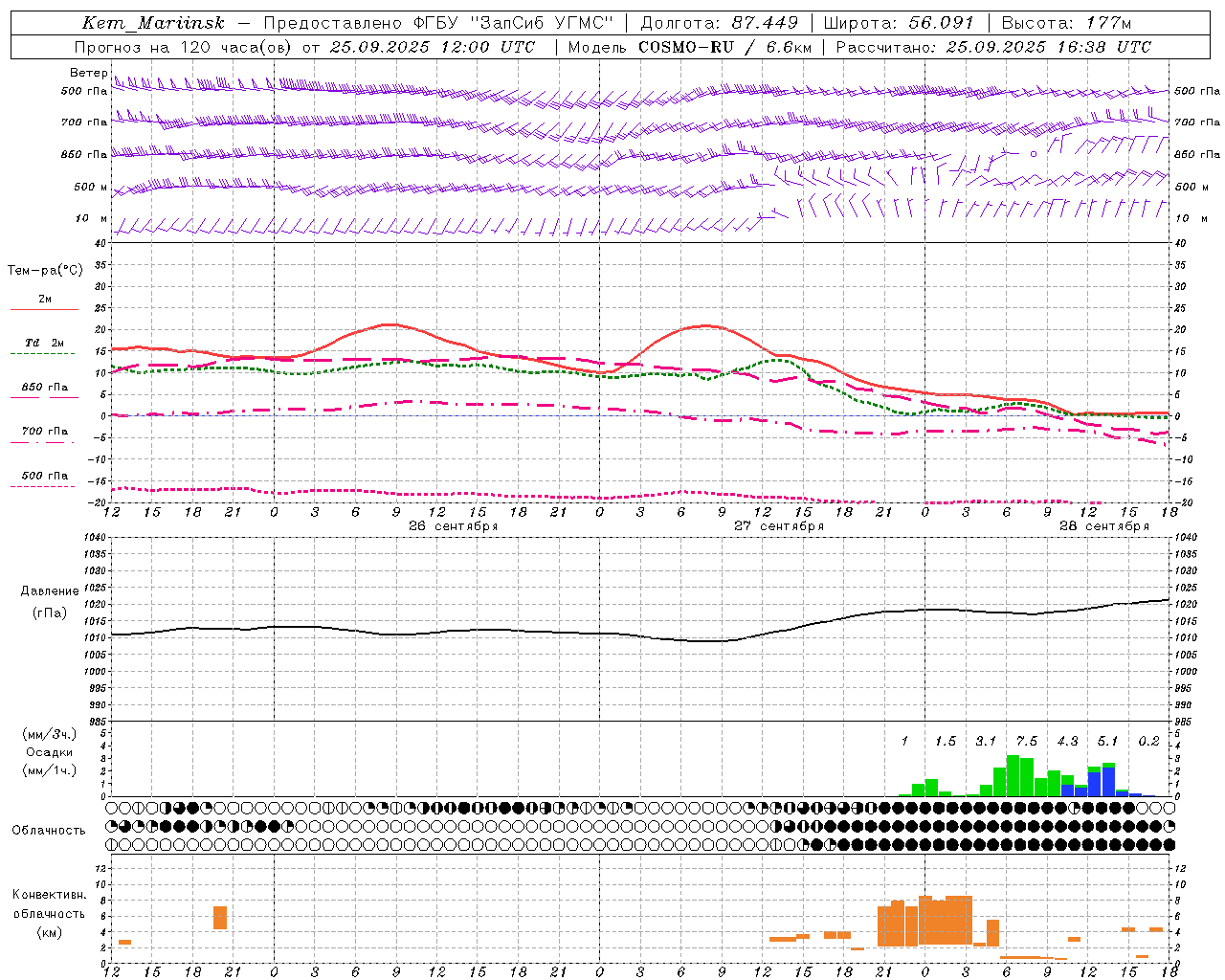Click the tallest green precipitation bar
This screenshot has height=980, width=1225.
coord(1013,776)
